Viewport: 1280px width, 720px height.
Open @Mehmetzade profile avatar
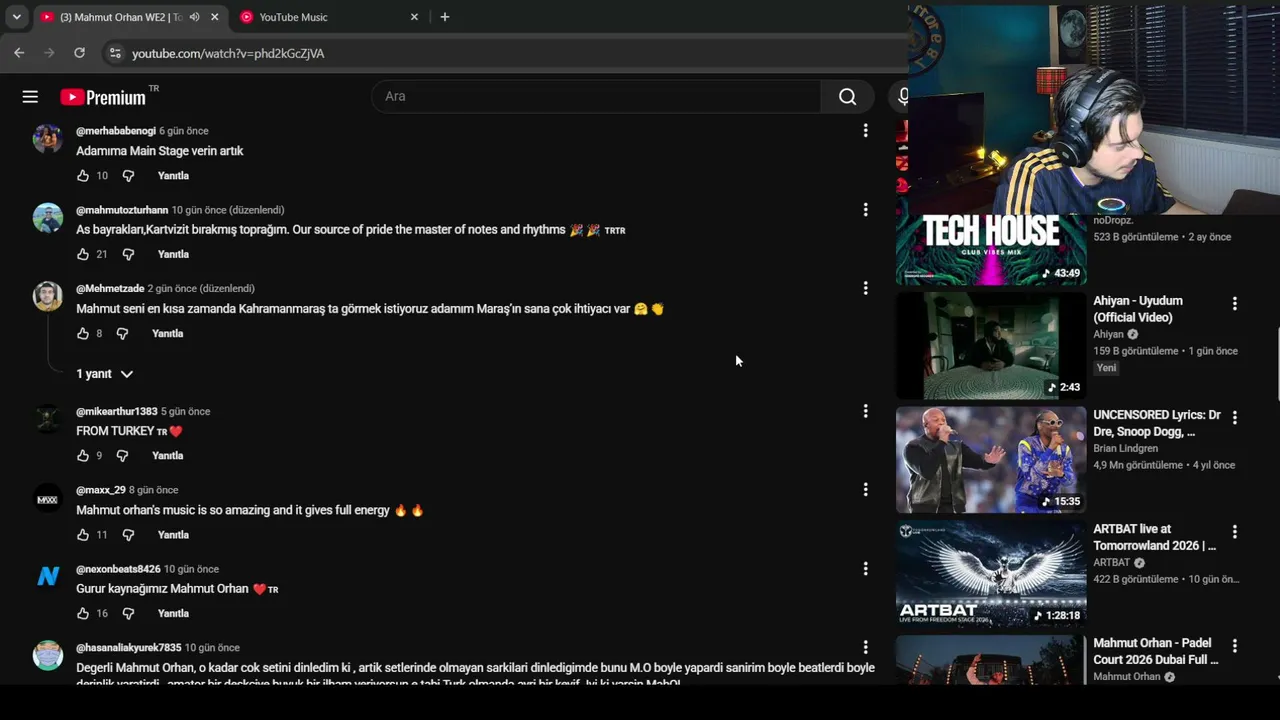pos(48,296)
